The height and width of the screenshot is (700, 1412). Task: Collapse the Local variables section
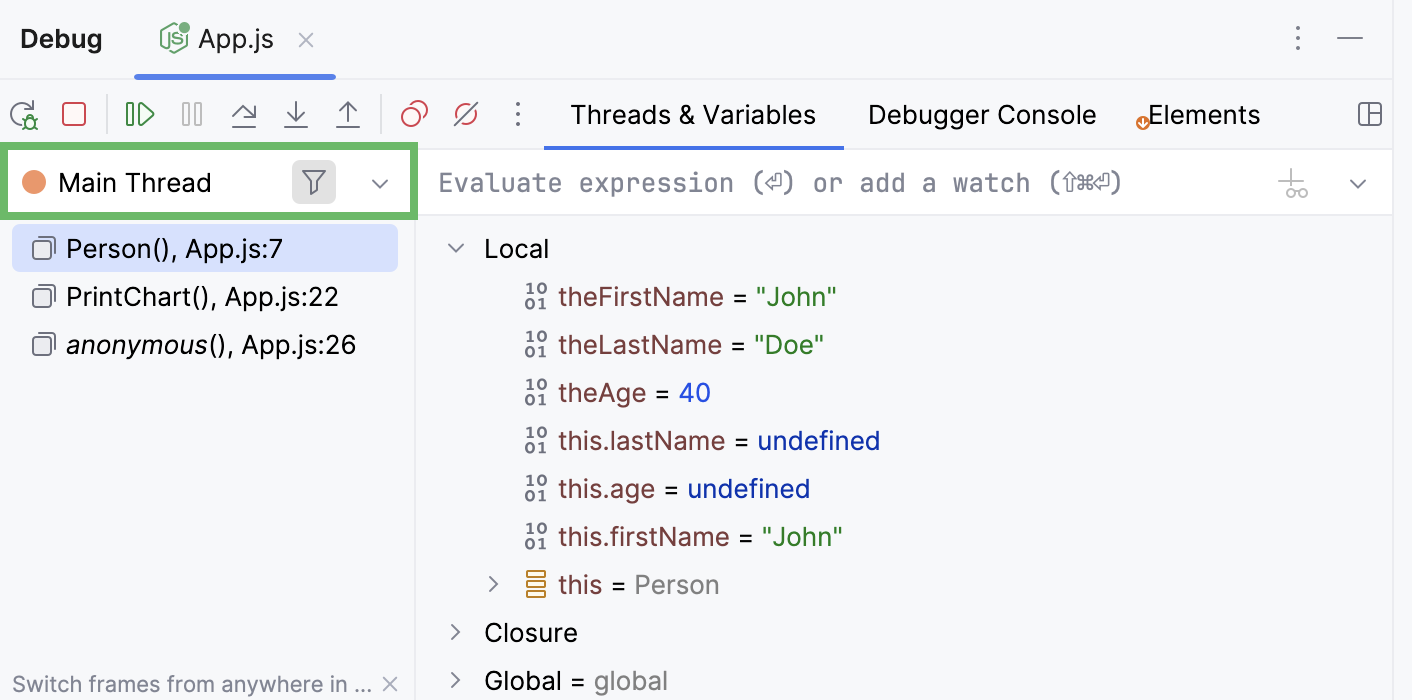coord(456,248)
